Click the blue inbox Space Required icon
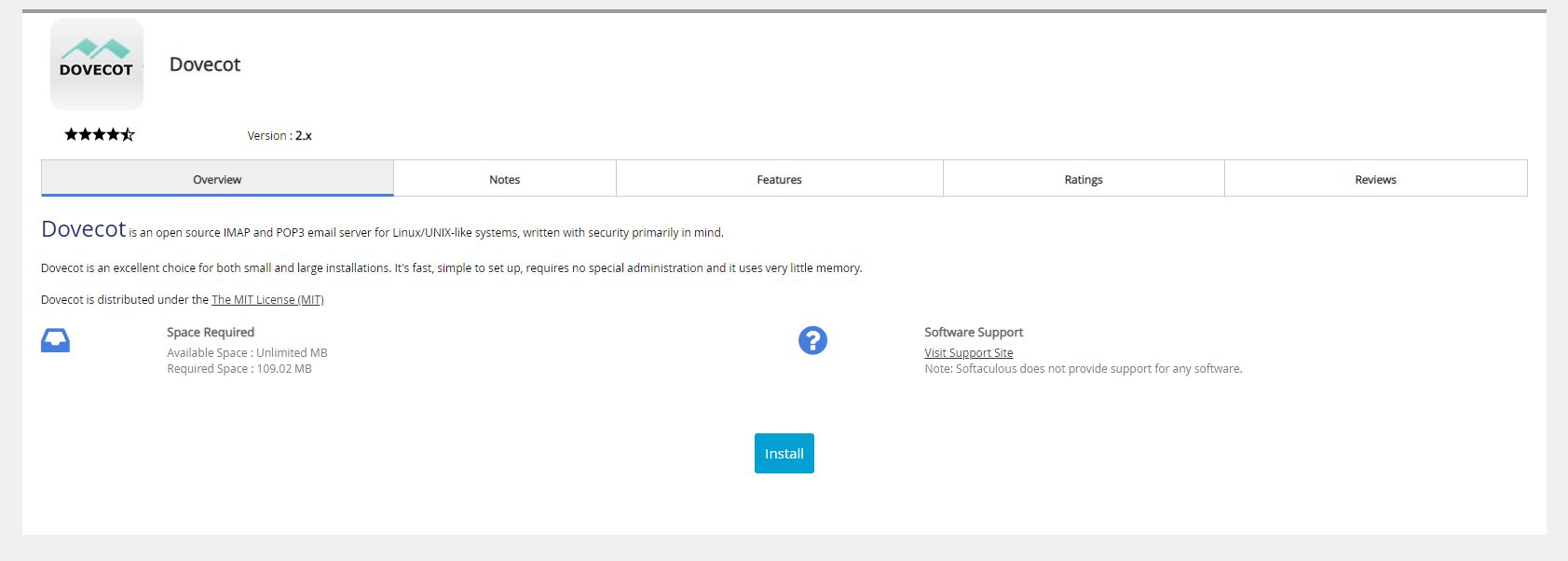 click(56, 340)
